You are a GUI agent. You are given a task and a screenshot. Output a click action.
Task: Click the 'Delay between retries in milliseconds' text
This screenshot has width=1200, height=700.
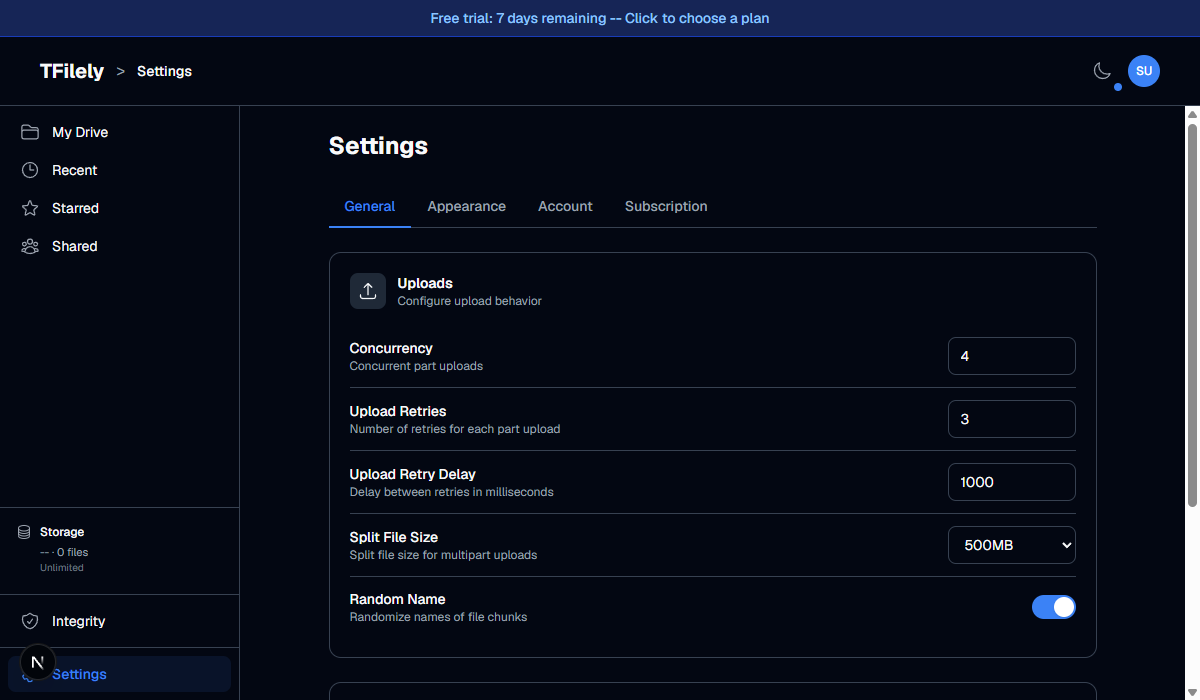(451, 492)
